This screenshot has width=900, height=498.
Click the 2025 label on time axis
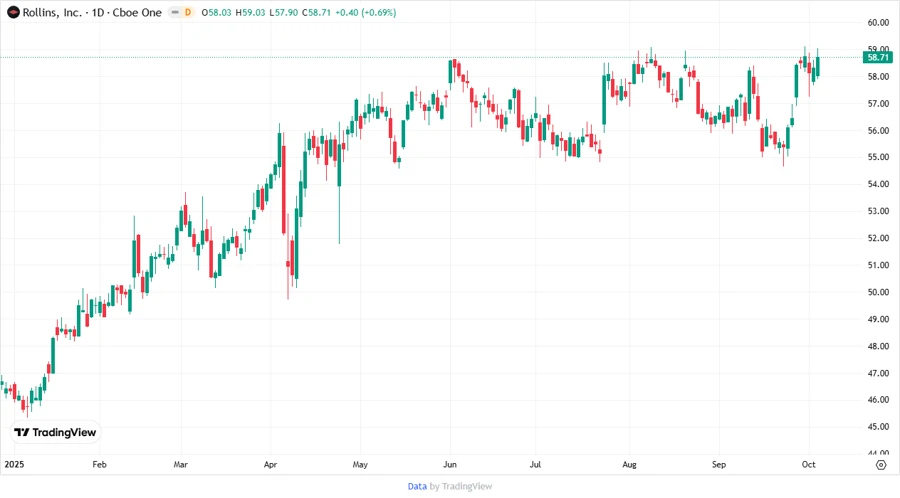[13, 465]
